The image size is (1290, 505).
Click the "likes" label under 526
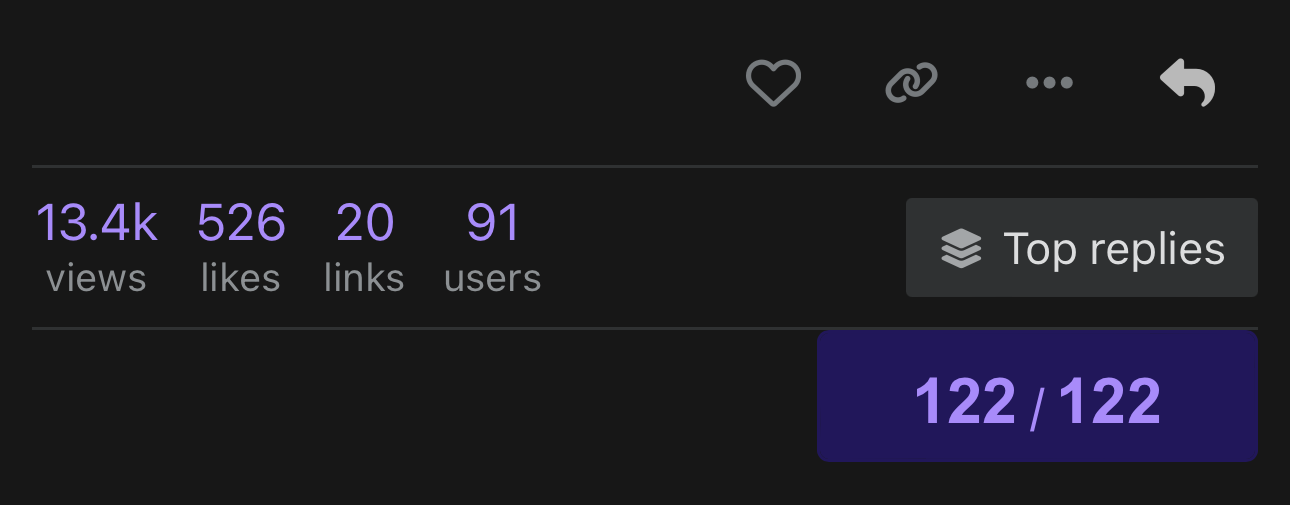[x=241, y=278]
